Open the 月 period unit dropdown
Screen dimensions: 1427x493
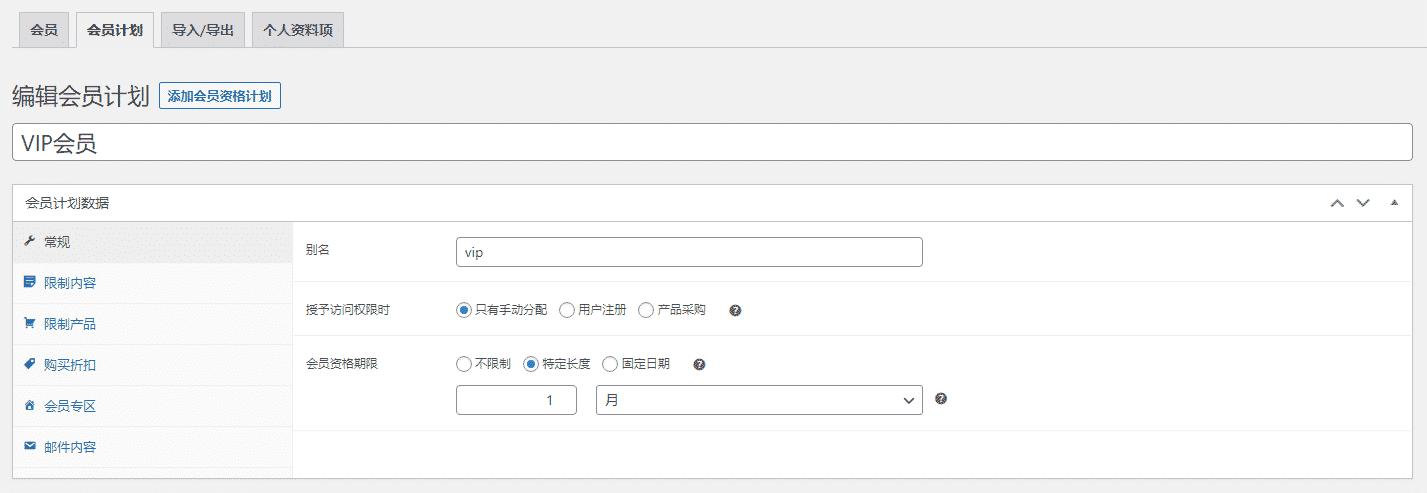[759, 400]
